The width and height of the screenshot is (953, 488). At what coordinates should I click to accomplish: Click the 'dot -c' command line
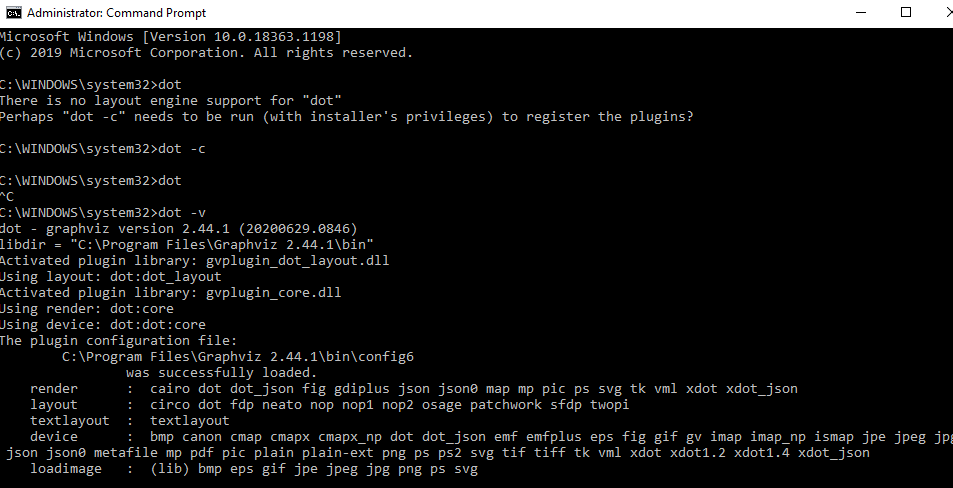(103, 149)
